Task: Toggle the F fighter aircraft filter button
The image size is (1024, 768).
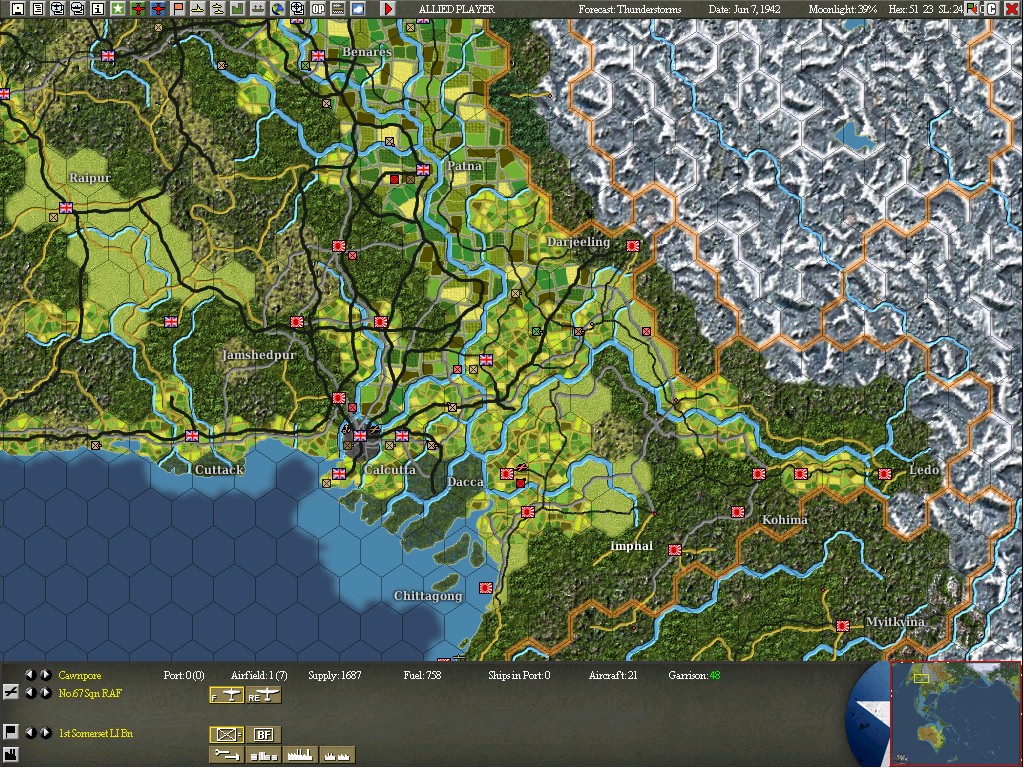Action: click(x=227, y=695)
